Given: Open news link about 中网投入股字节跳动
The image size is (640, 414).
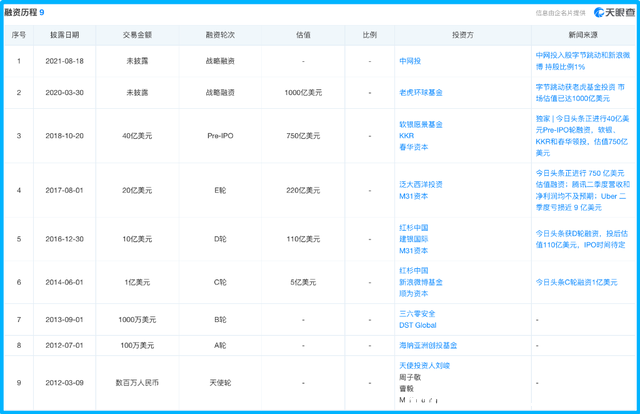Looking at the screenshot, I should pos(582,61).
